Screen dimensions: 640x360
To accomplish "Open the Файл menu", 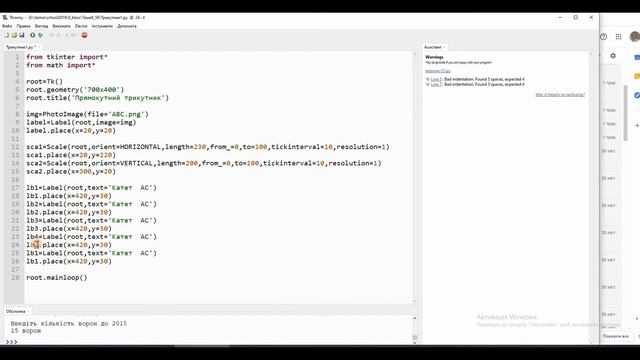I will 7,26.
